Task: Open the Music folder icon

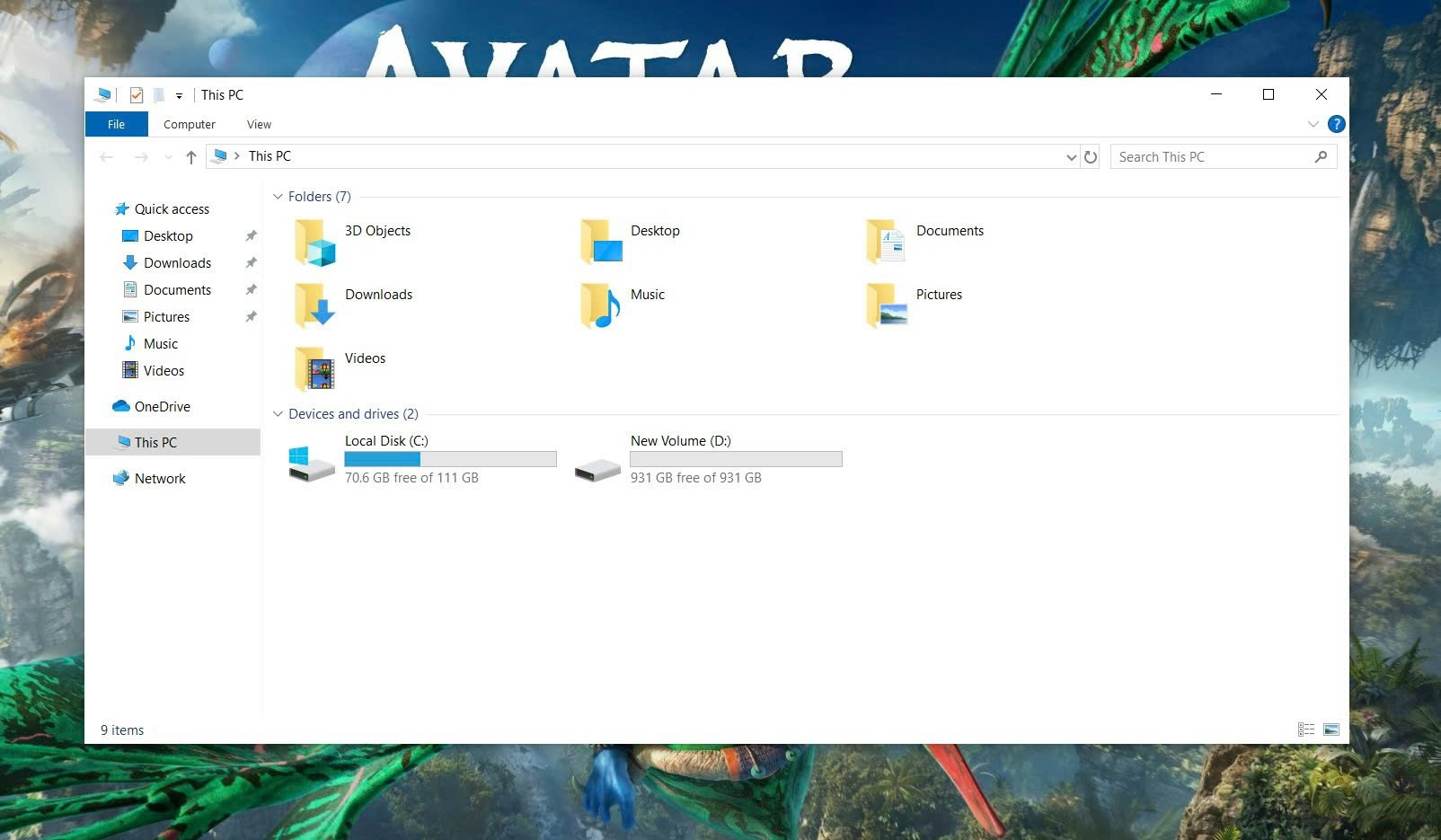Action: click(600, 305)
